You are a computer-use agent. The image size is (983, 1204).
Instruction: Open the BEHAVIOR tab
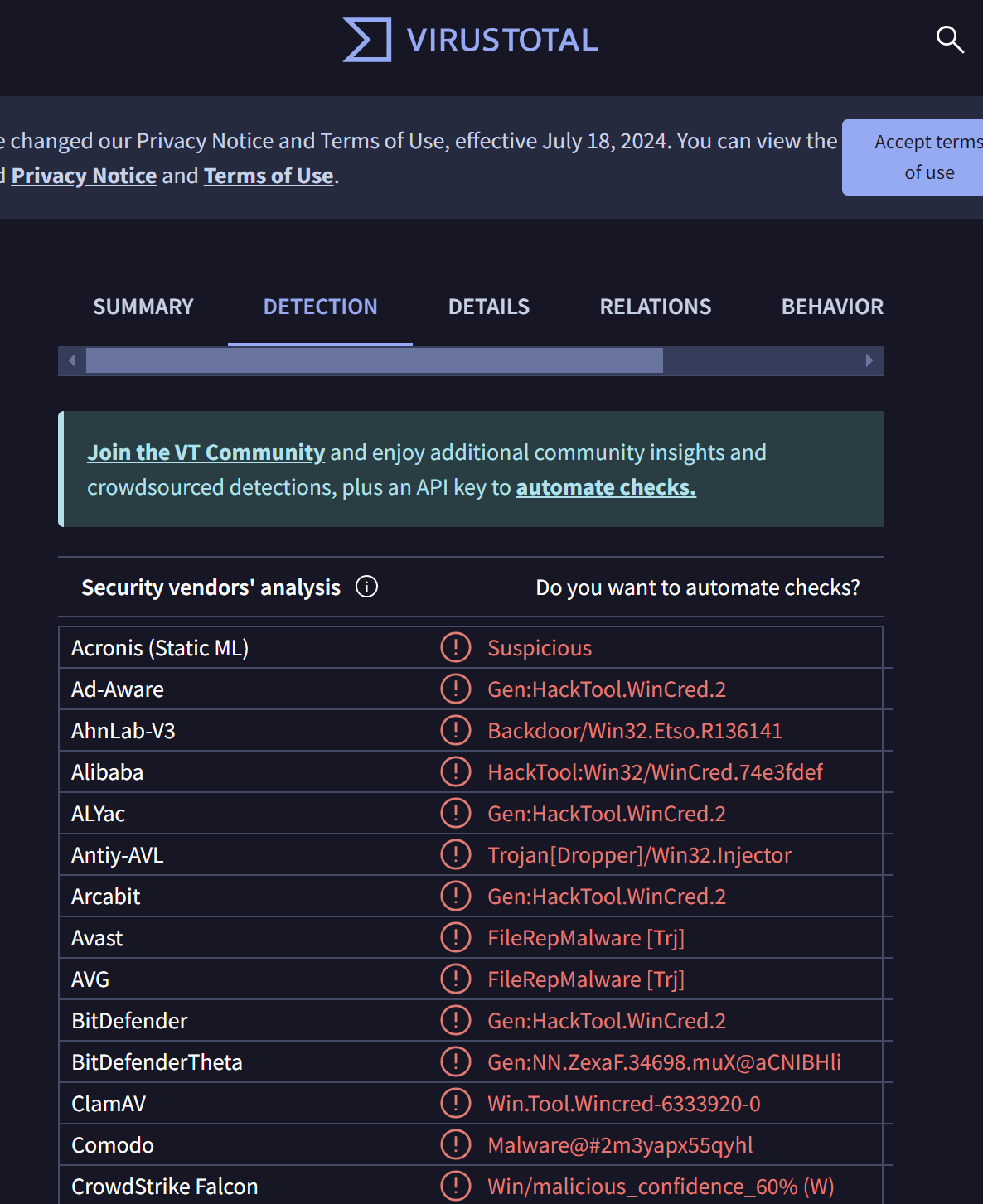pyautogui.click(x=832, y=307)
